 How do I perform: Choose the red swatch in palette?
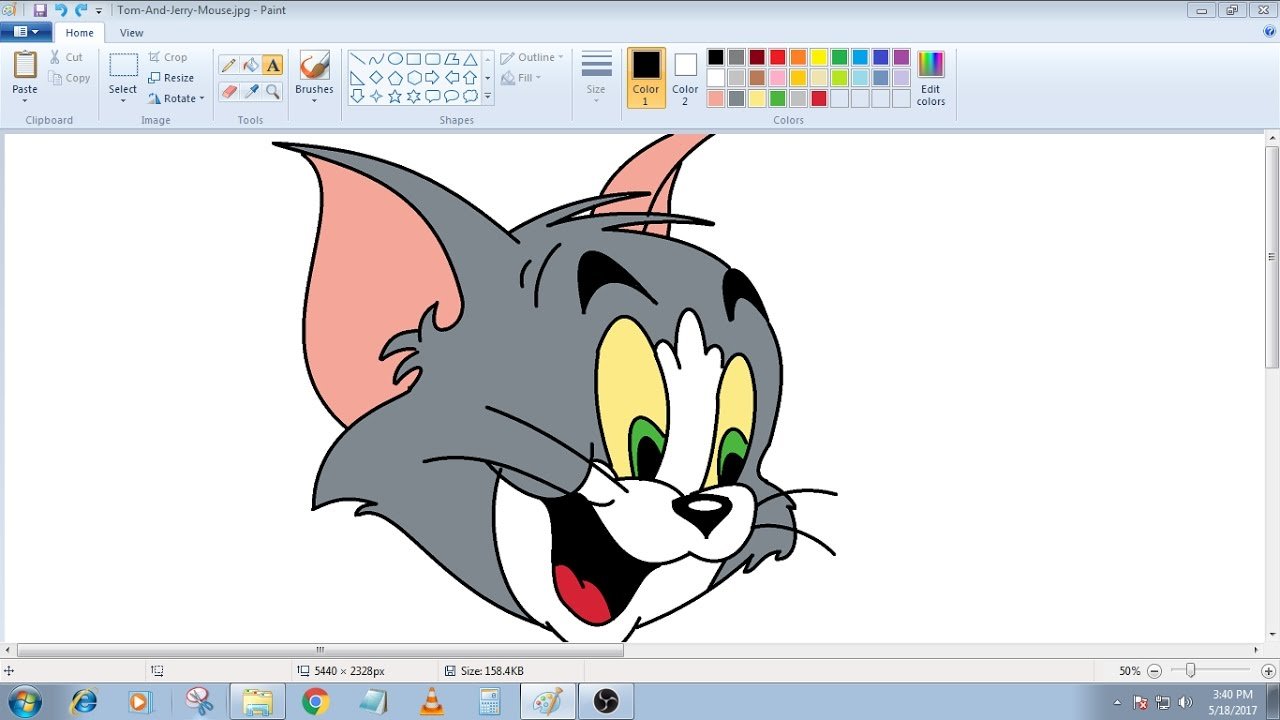[777, 57]
